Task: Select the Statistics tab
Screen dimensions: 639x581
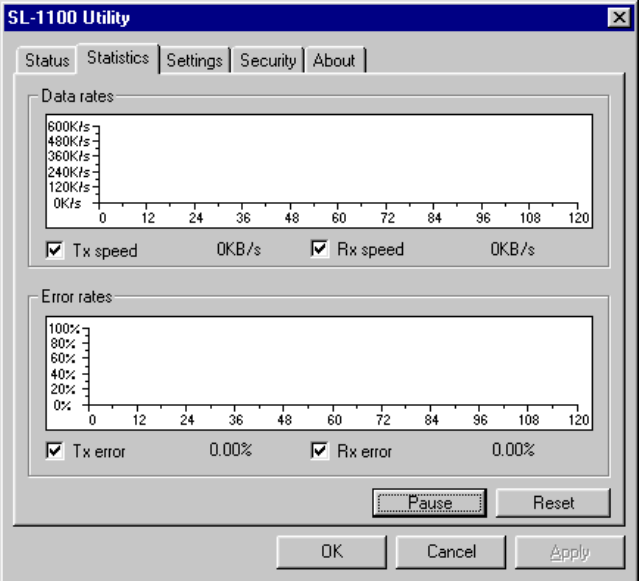Action: 118,58
